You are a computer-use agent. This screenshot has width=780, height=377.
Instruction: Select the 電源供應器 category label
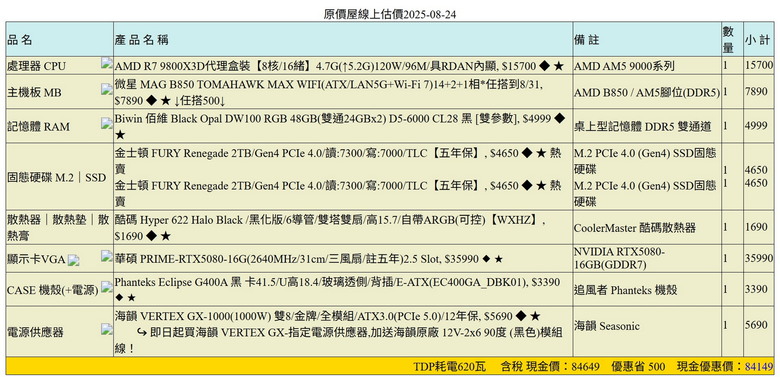(35, 333)
